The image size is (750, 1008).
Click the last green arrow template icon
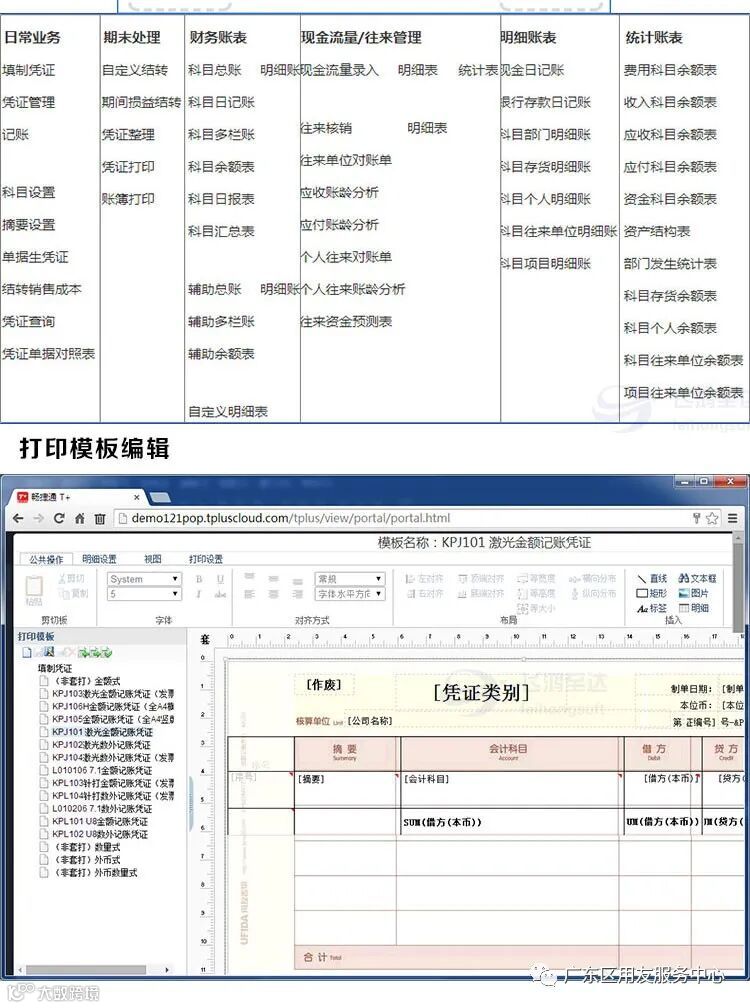point(106,652)
